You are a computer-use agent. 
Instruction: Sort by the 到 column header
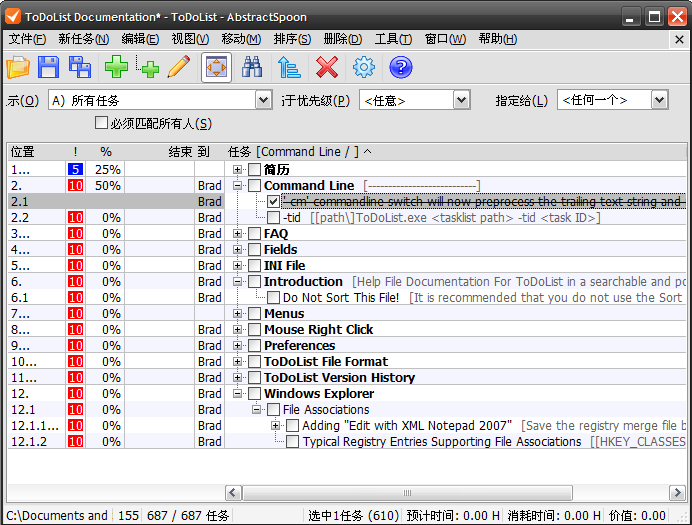pos(210,152)
